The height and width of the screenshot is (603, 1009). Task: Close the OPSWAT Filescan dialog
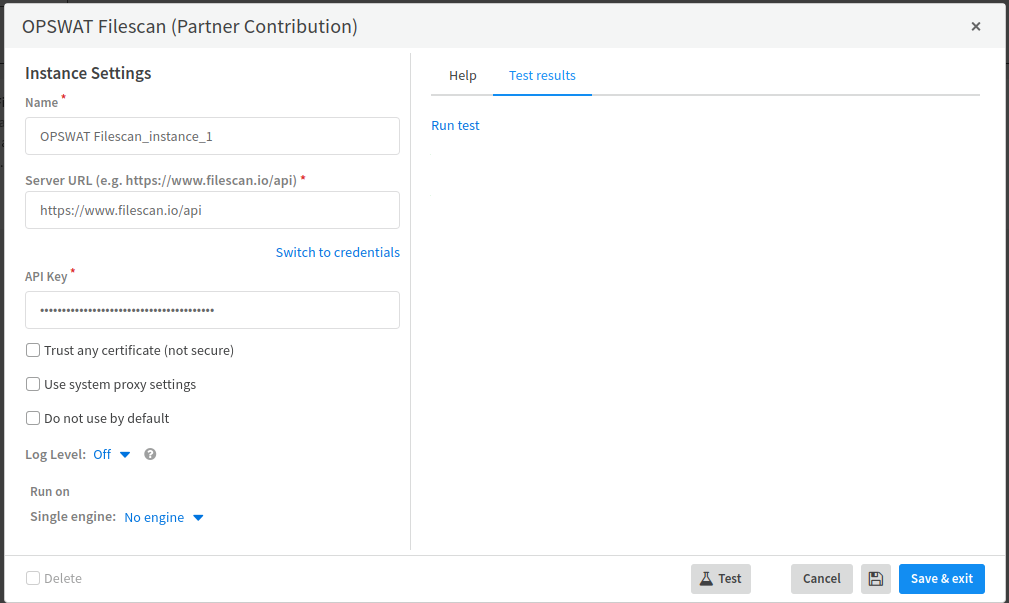pyautogui.click(x=976, y=26)
